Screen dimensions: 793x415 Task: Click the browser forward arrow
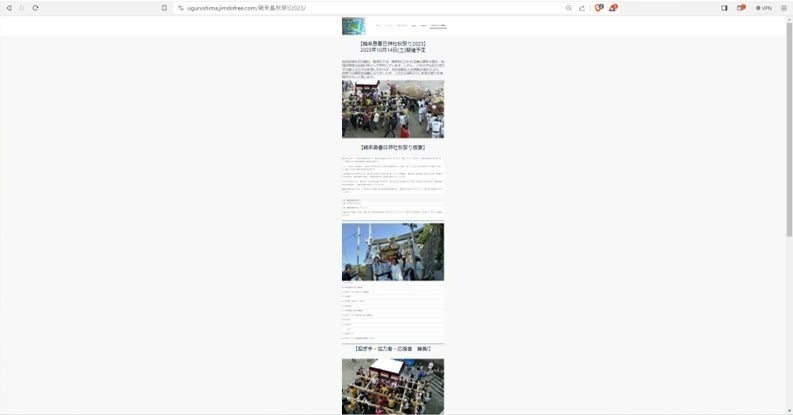(x=22, y=7)
